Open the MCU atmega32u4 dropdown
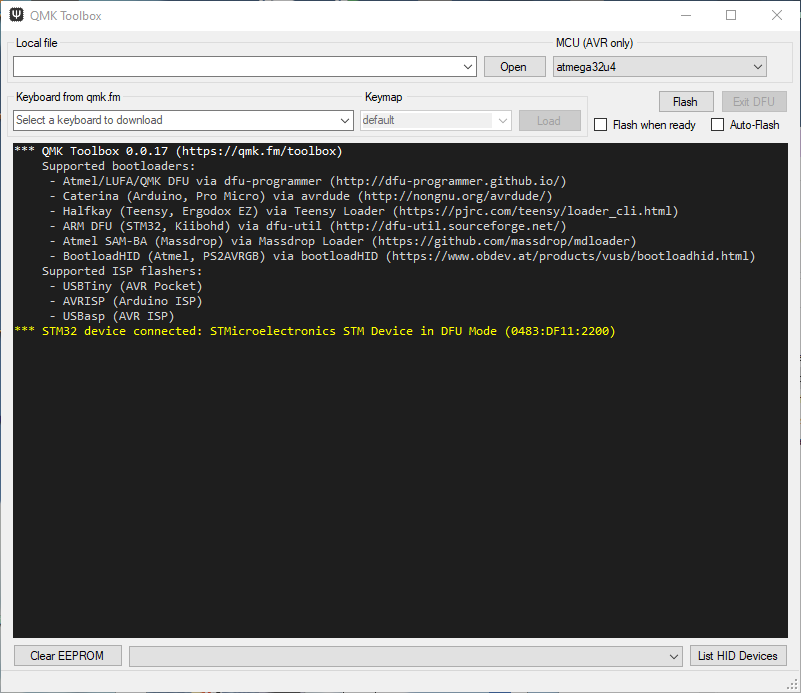This screenshot has width=801, height=693. pos(757,67)
